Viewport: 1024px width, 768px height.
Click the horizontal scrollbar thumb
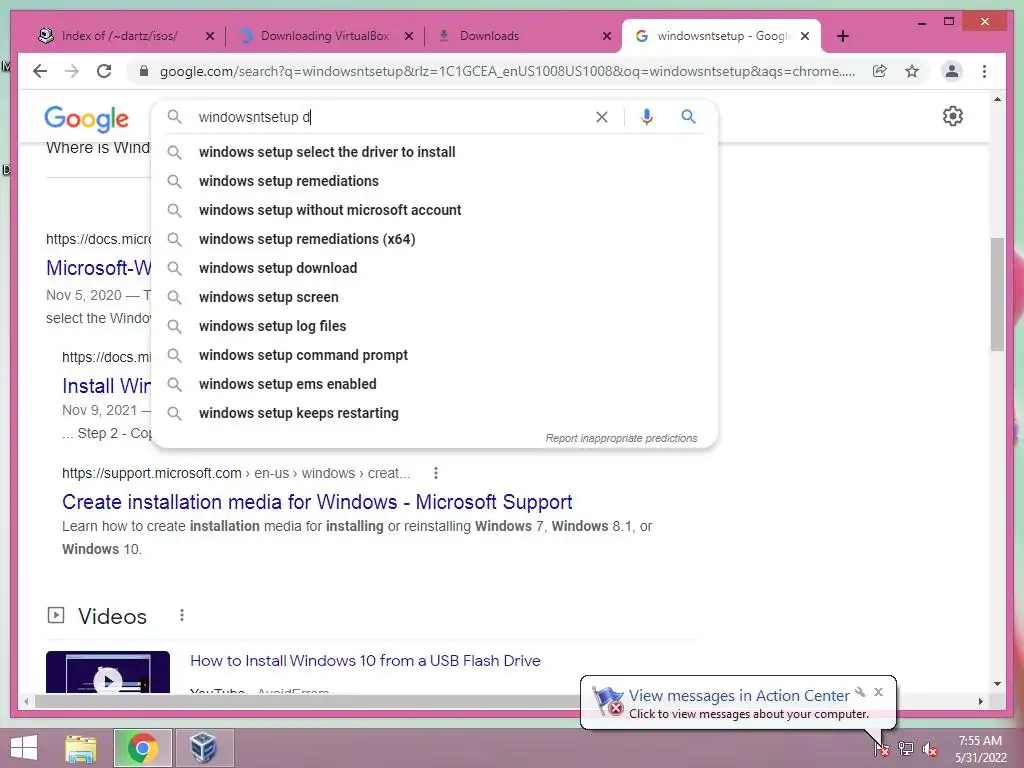pyautogui.click(x=307, y=701)
